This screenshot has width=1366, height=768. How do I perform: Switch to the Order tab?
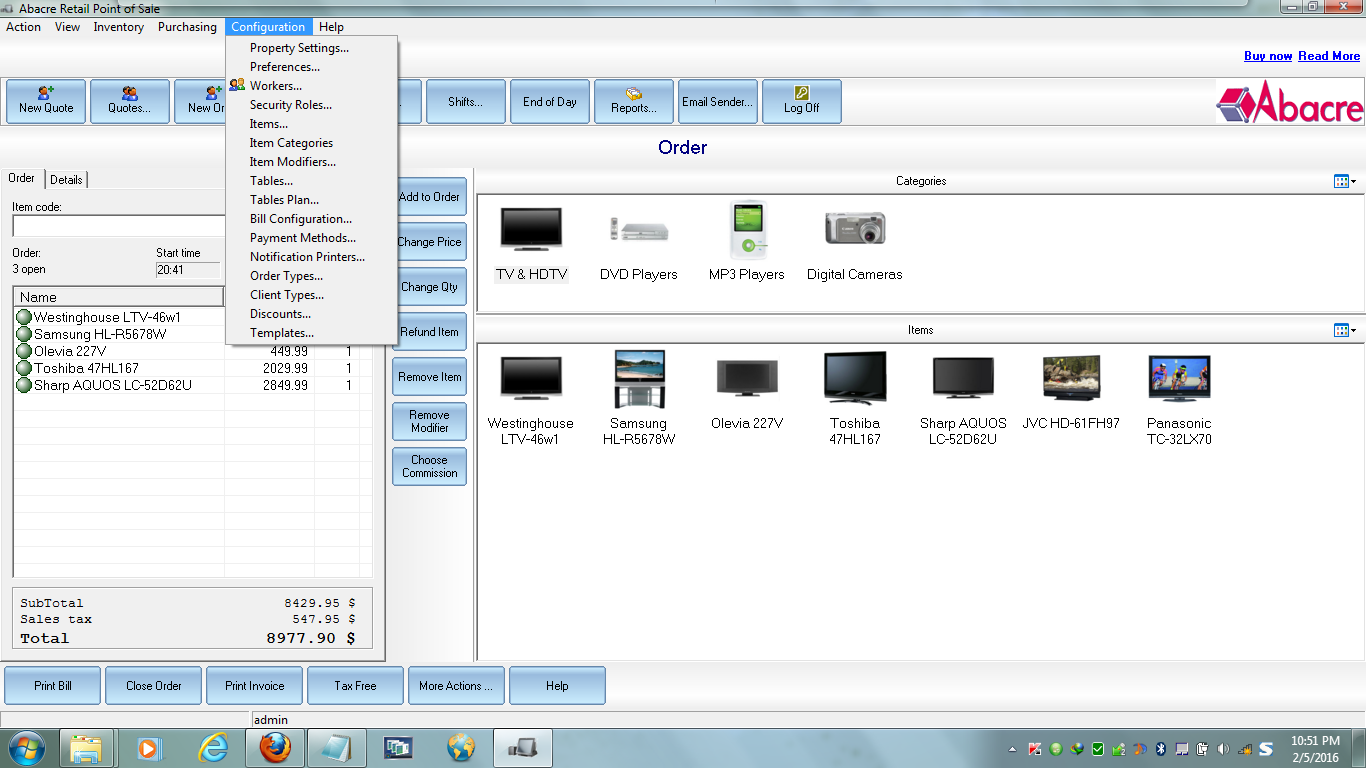(x=22, y=178)
